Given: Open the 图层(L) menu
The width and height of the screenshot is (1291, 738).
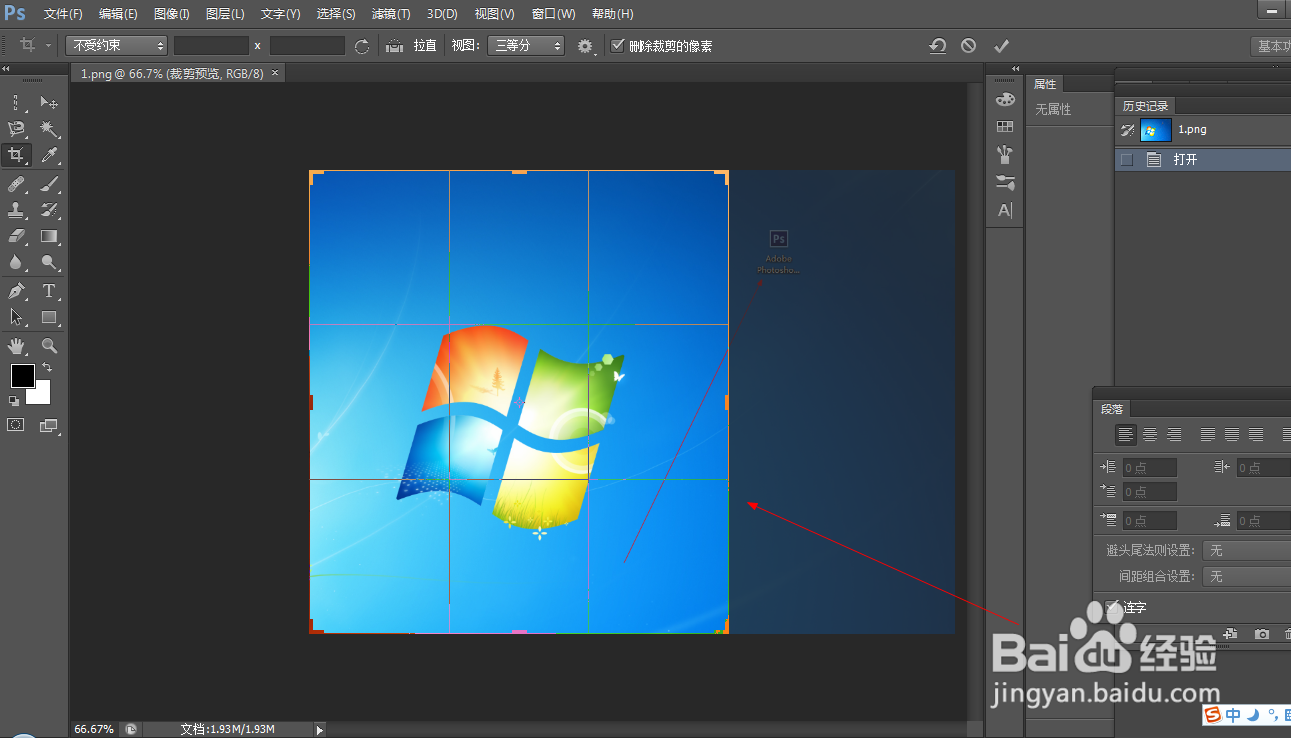Looking at the screenshot, I should tap(225, 14).
